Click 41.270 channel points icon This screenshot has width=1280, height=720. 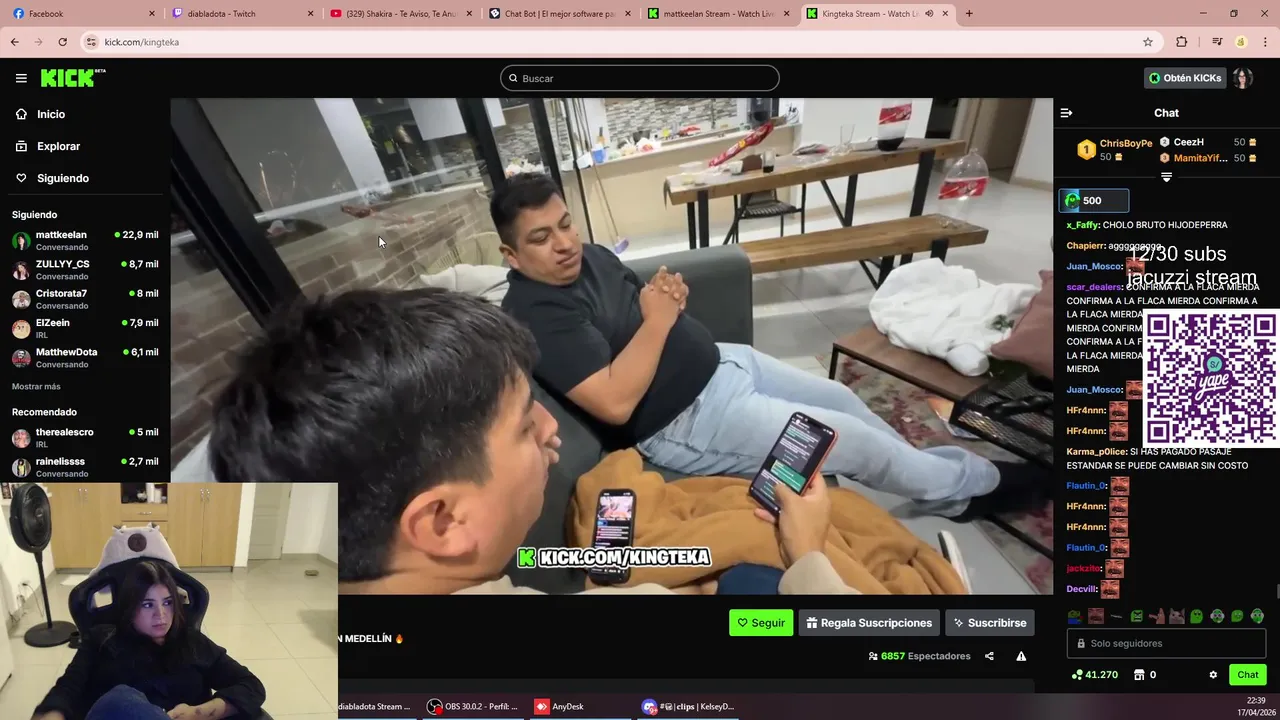[1094, 675]
